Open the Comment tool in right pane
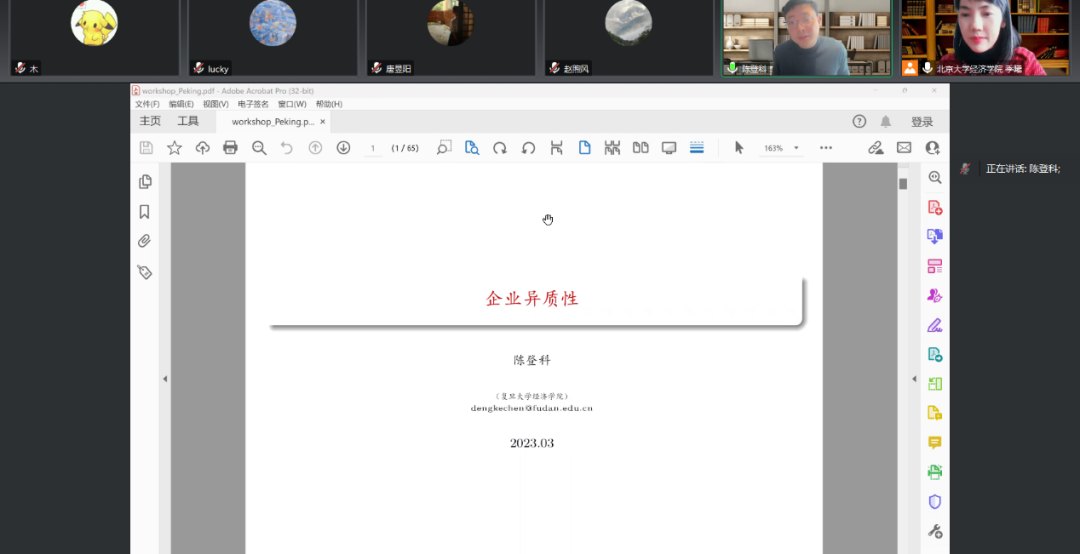 [935, 442]
